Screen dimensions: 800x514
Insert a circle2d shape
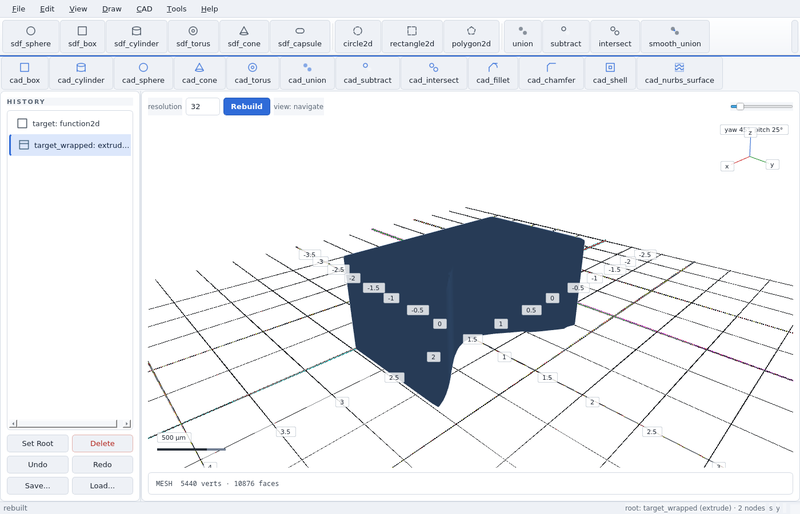pyautogui.click(x=358, y=37)
